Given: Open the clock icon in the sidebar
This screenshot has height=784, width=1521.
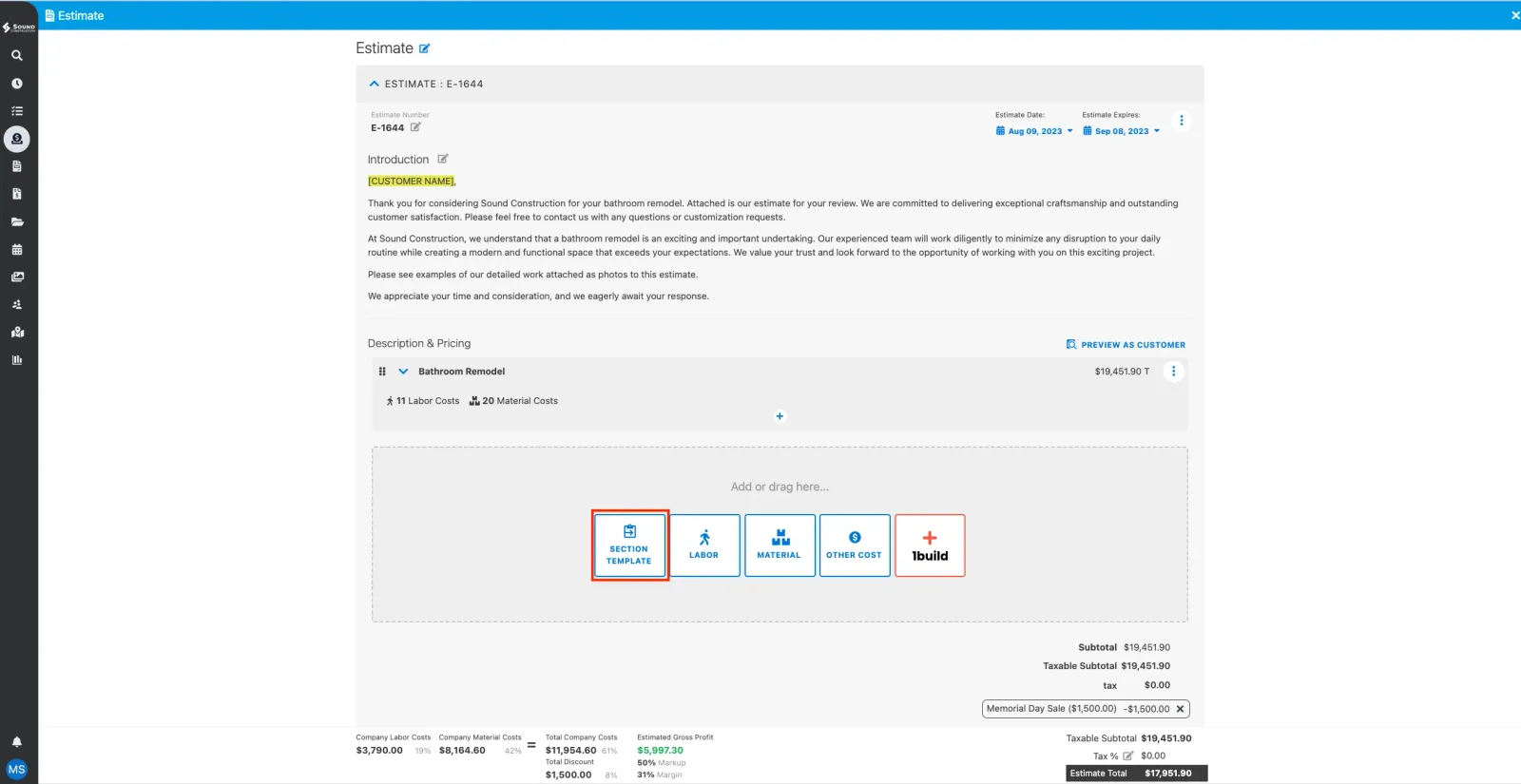Looking at the screenshot, I should point(17,84).
